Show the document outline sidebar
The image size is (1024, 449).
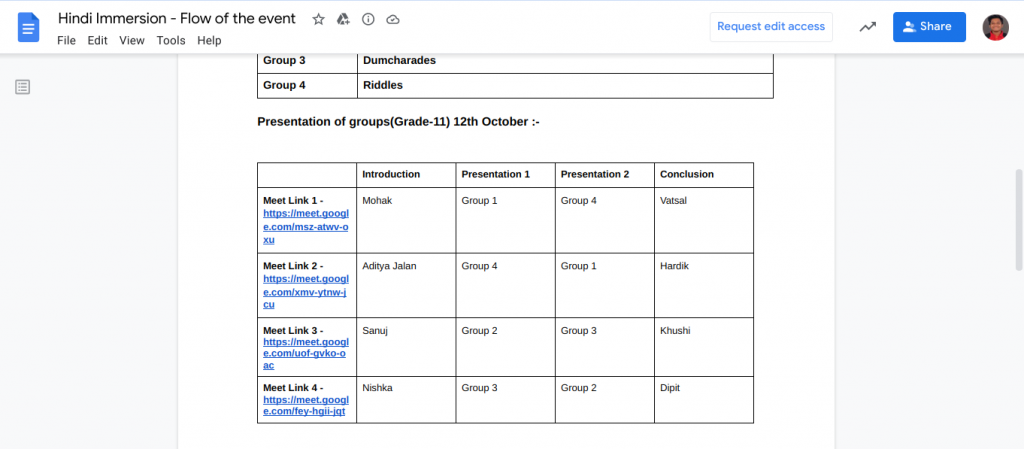23,87
